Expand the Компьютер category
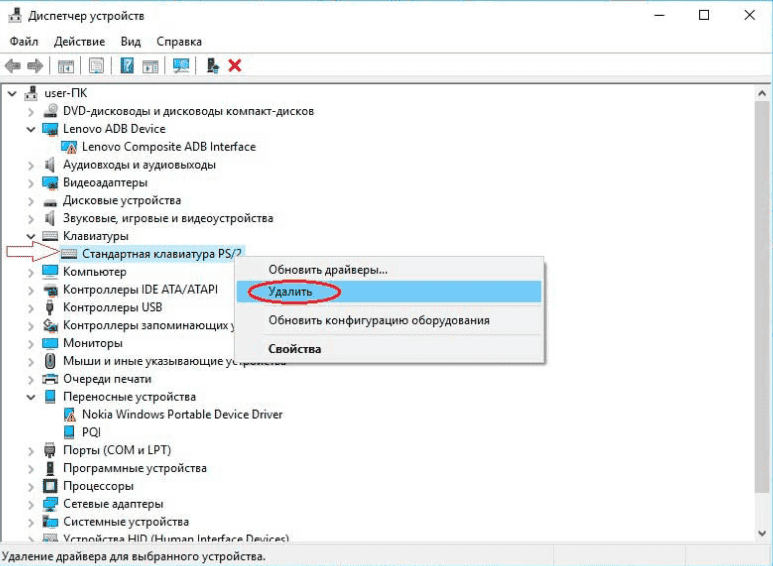 (31, 272)
